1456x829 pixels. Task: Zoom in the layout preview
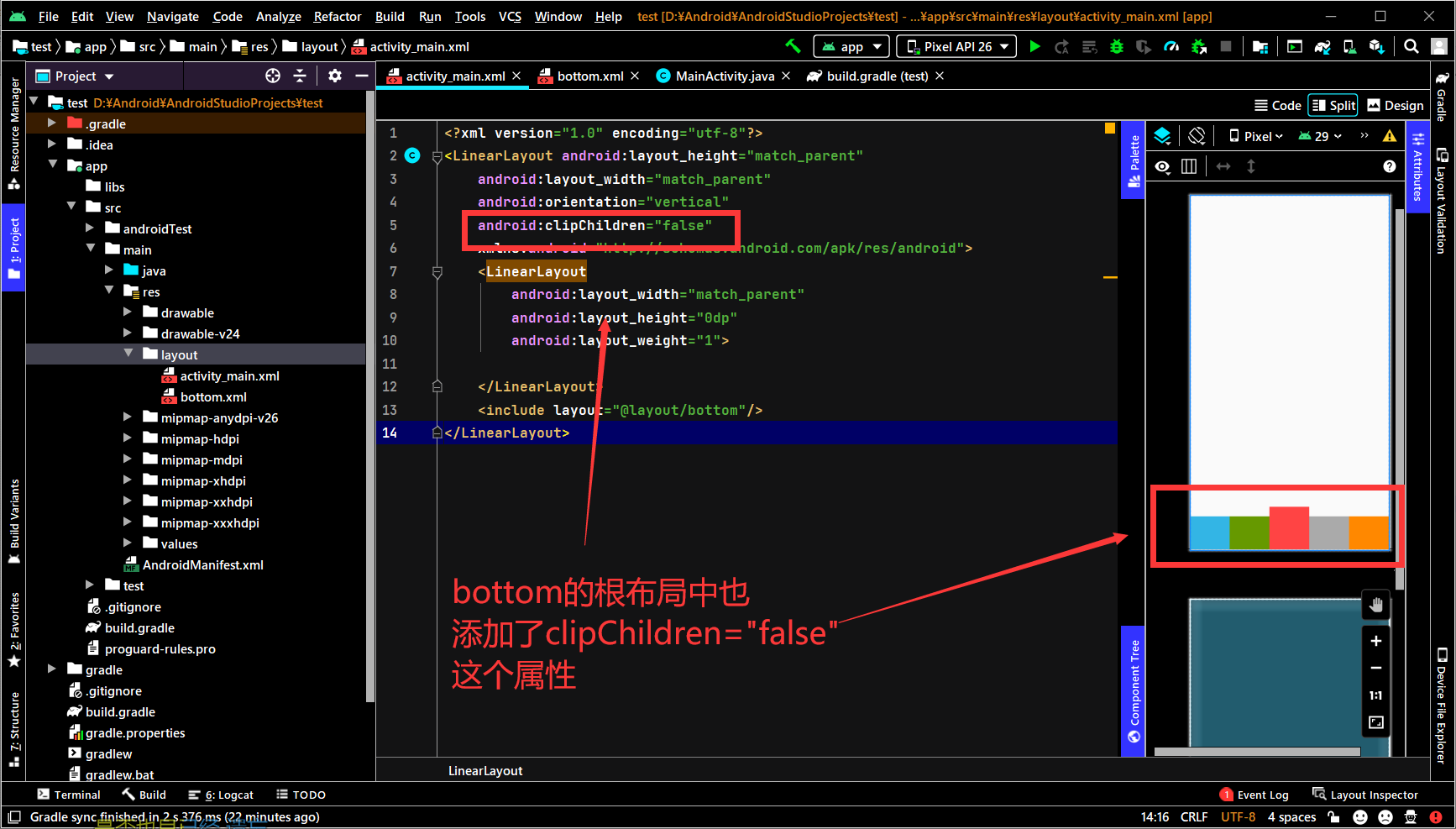tap(1375, 641)
